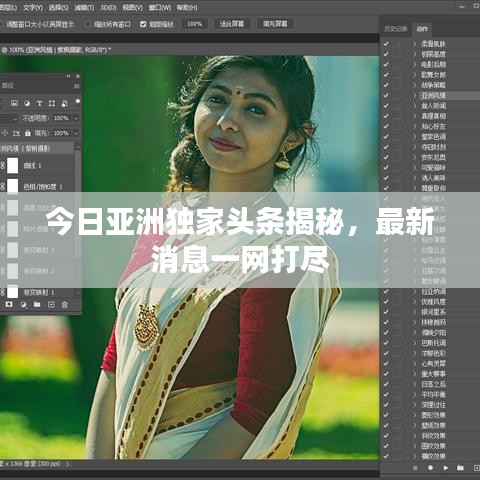Open the 选择(S) menu
This screenshot has height=480, width=480.
point(58,7)
